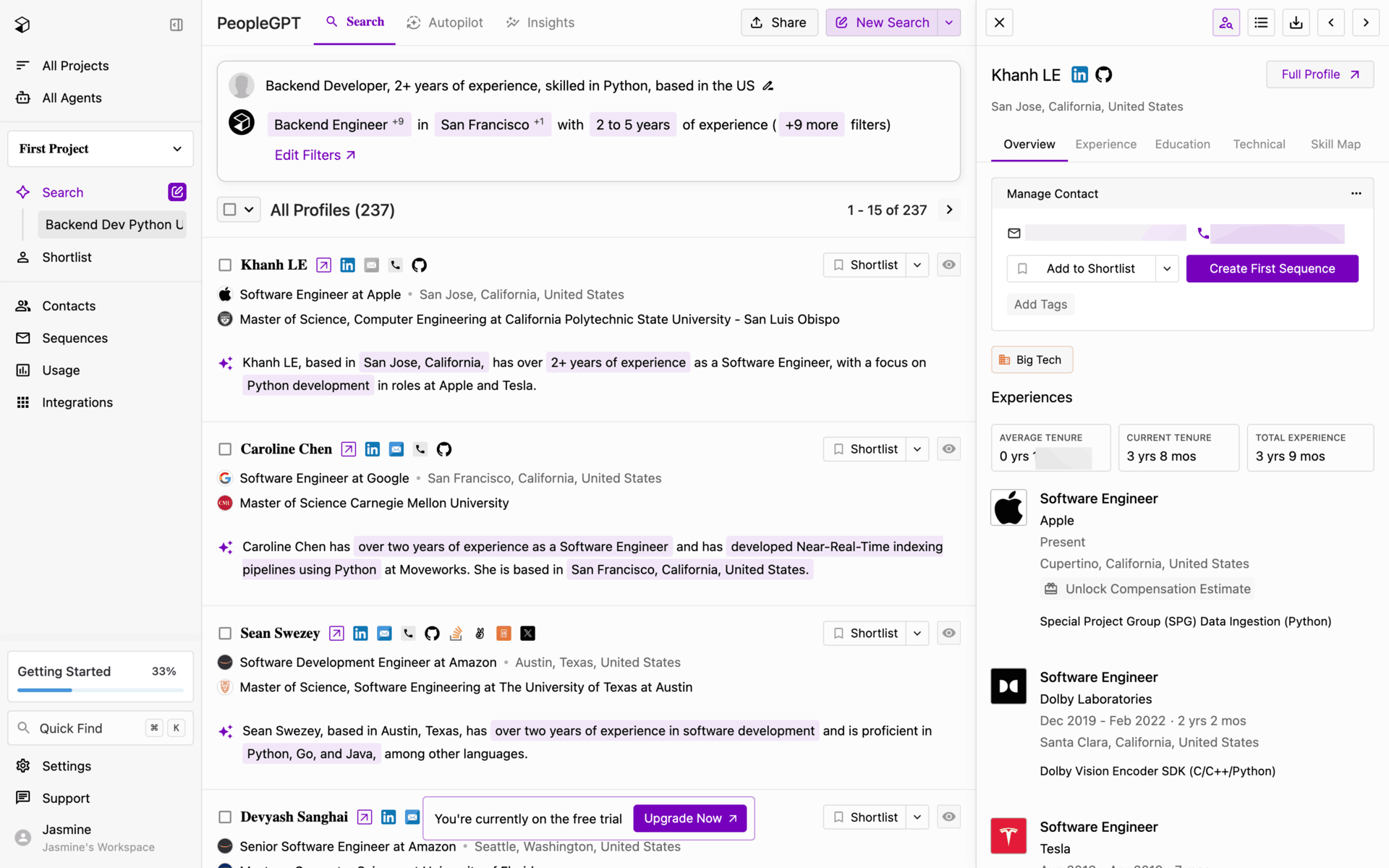
Task: Close the Khanh LE detail panel
Action: click(x=1000, y=22)
